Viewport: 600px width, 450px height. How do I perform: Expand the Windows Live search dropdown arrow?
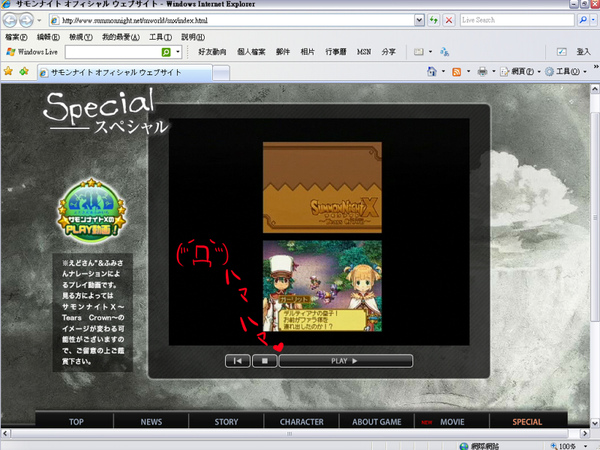[178, 52]
